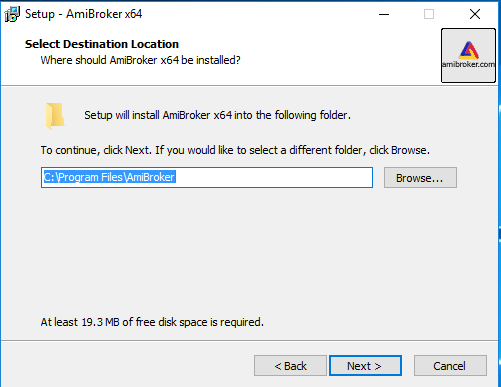Screen dimensions: 501x387
Task: Click the amibroker.com logo image
Action: point(468,55)
